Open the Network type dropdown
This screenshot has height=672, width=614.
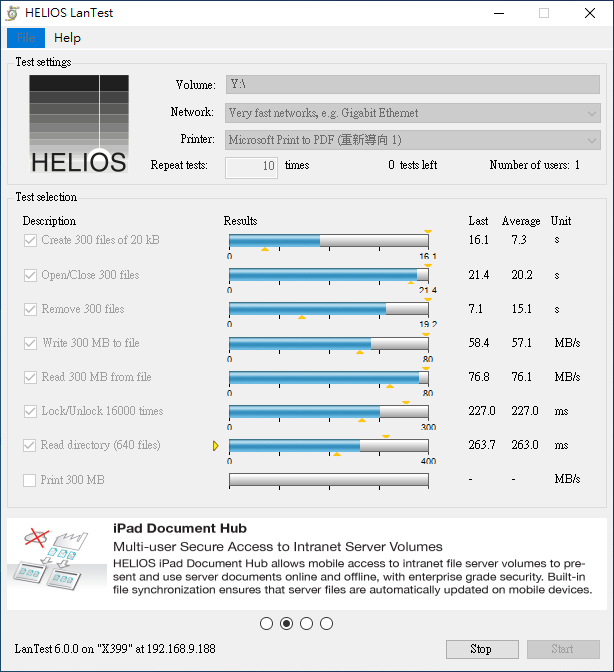point(413,113)
